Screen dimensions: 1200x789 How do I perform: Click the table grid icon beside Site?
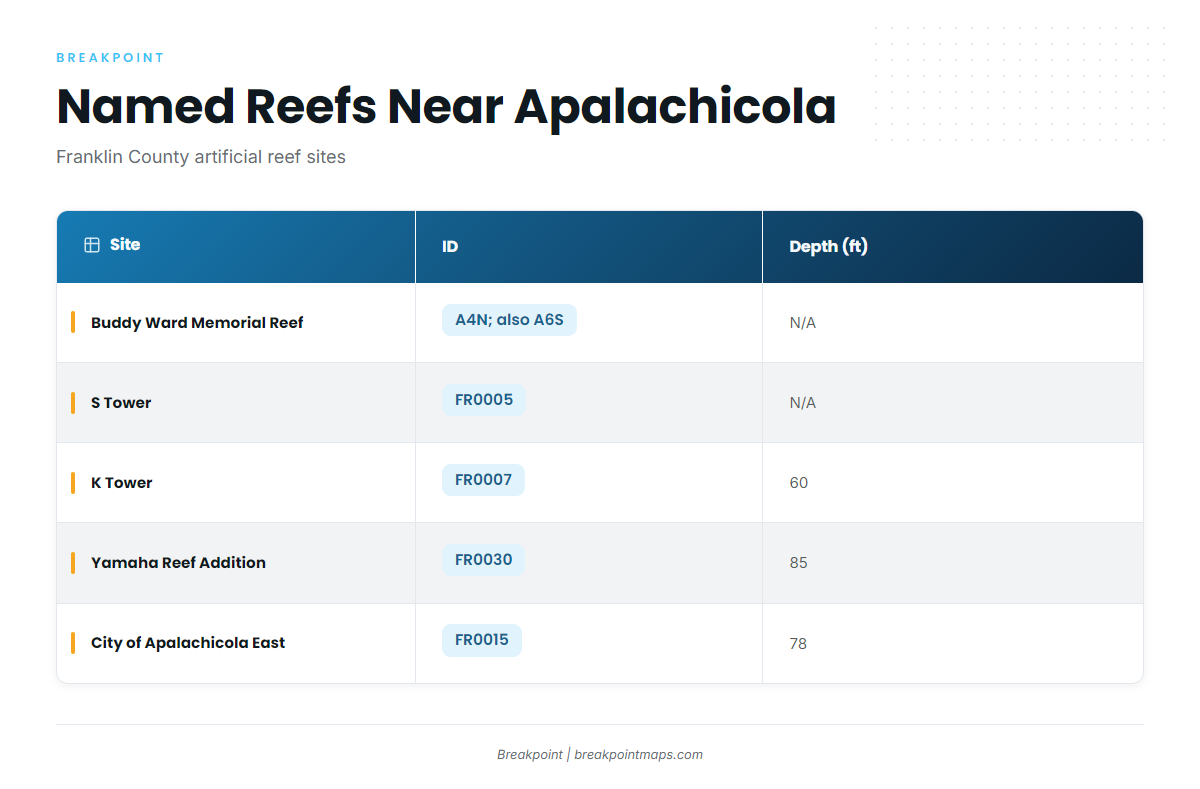[92, 245]
